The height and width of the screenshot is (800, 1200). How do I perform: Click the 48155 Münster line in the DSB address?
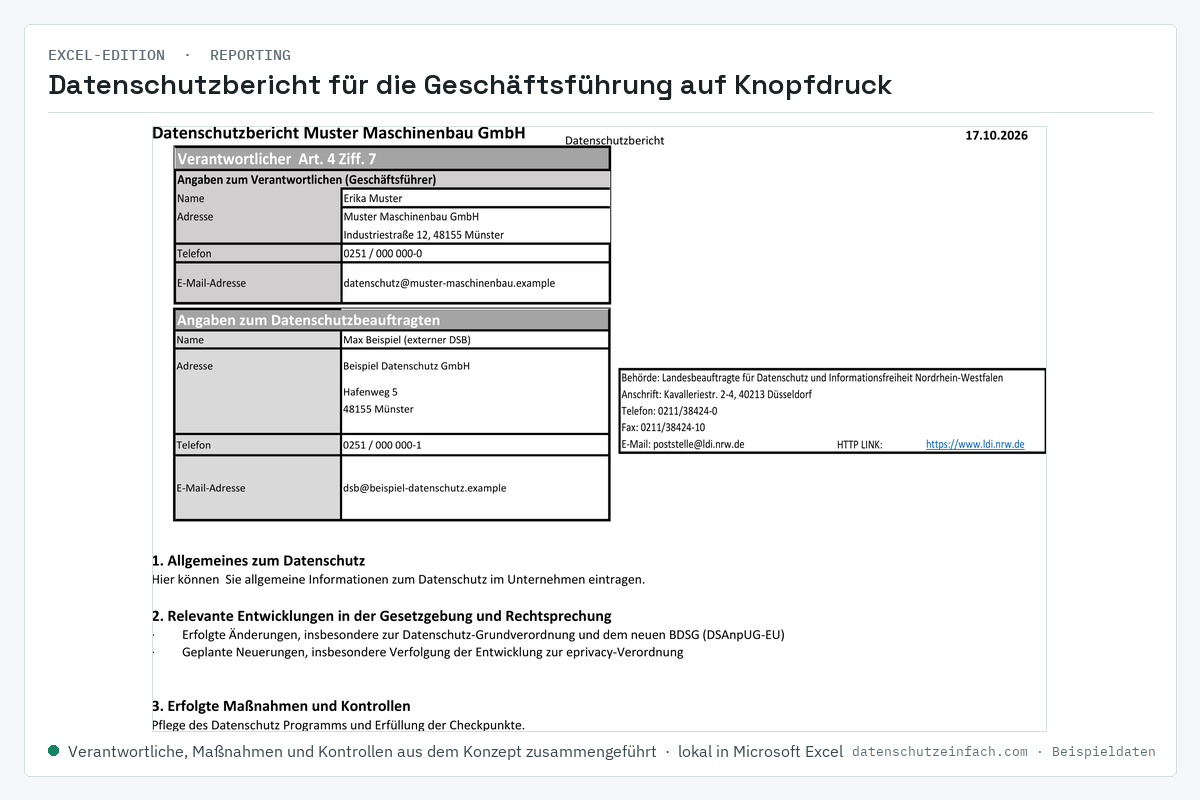(378, 409)
